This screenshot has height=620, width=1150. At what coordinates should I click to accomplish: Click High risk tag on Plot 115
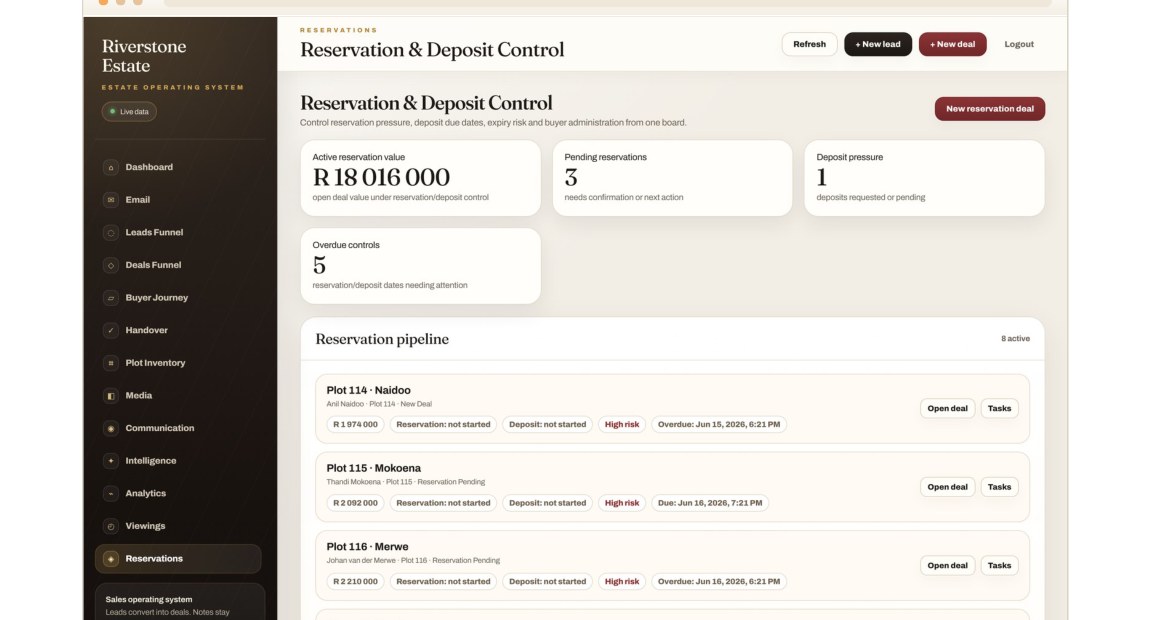tap(621, 503)
